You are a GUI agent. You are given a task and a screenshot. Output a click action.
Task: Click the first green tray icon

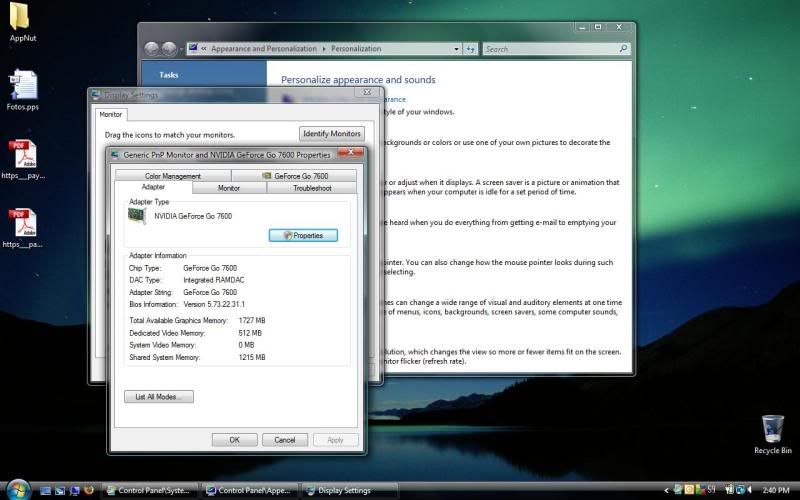(678, 490)
